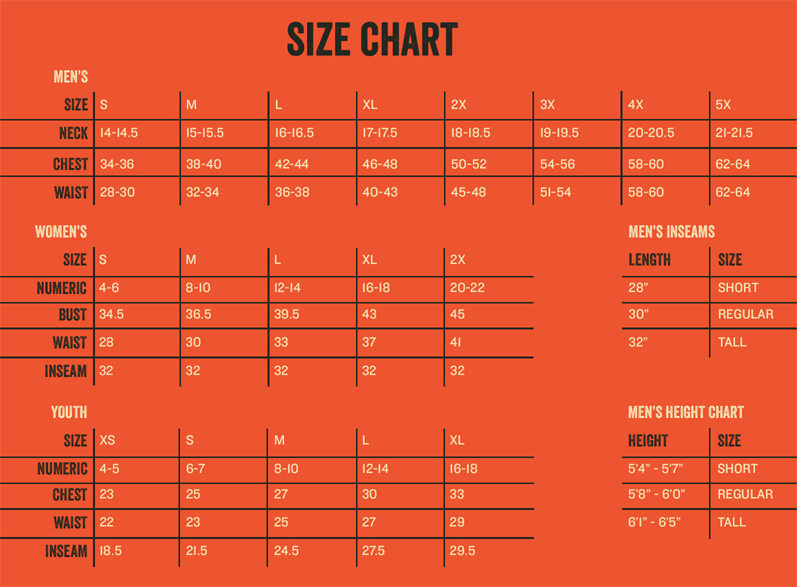
Task: Select men's chest value 42-44
Action: pos(292,164)
